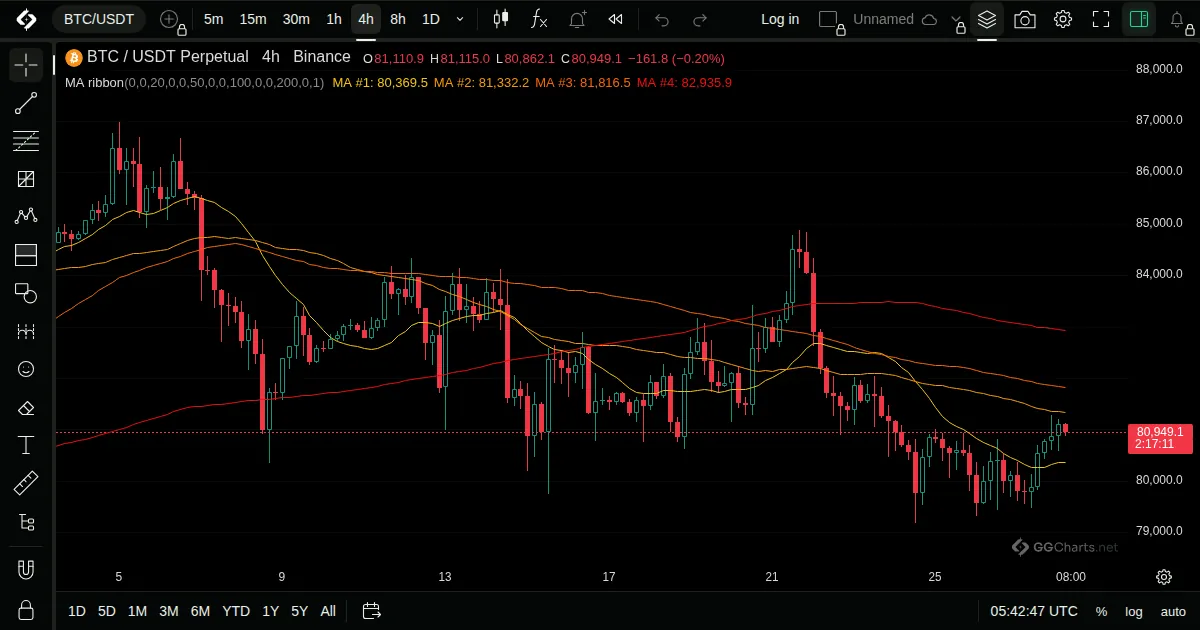
Task: Click the BTC / USDT Perpetual title
Action: pyautogui.click(x=167, y=57)
